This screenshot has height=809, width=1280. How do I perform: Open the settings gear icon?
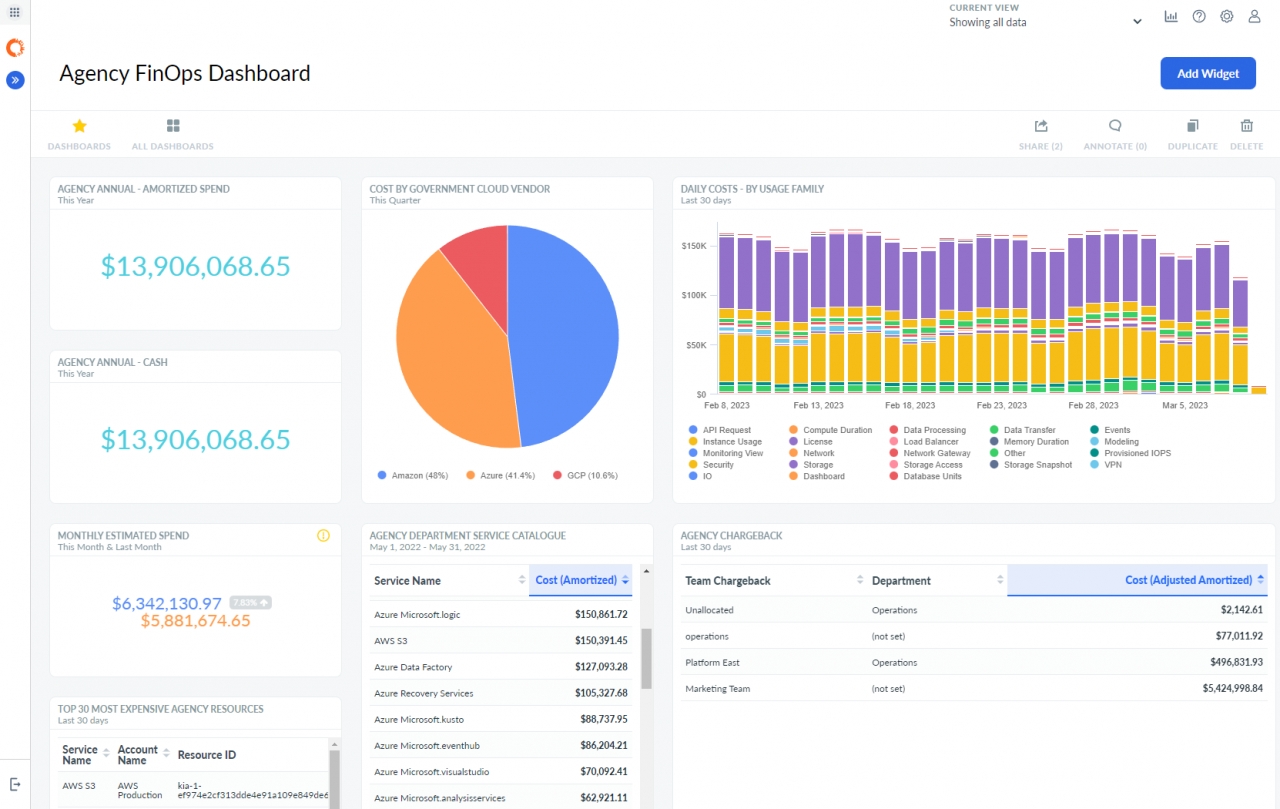1227,16
